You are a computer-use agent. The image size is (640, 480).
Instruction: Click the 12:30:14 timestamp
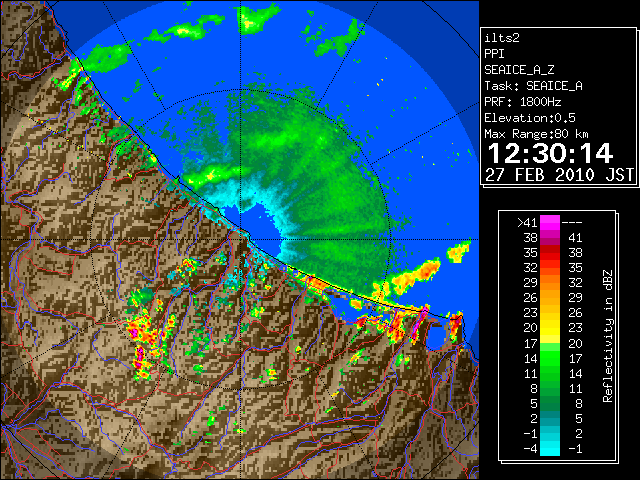[550, 153]
